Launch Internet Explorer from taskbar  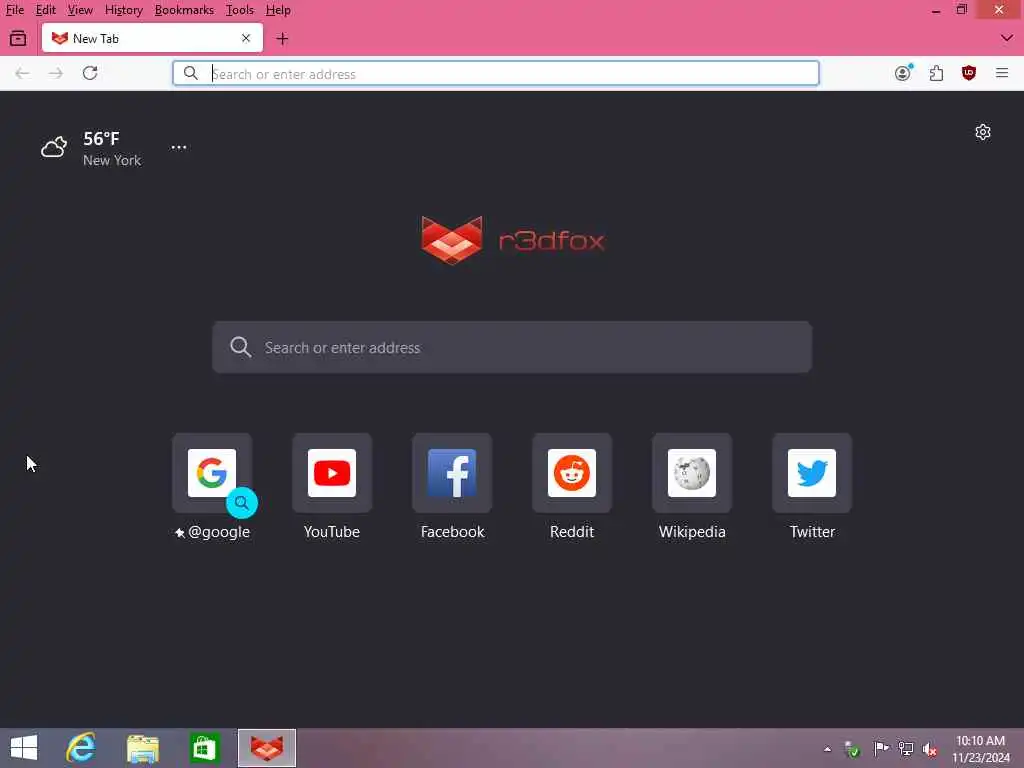pos(82,748)
